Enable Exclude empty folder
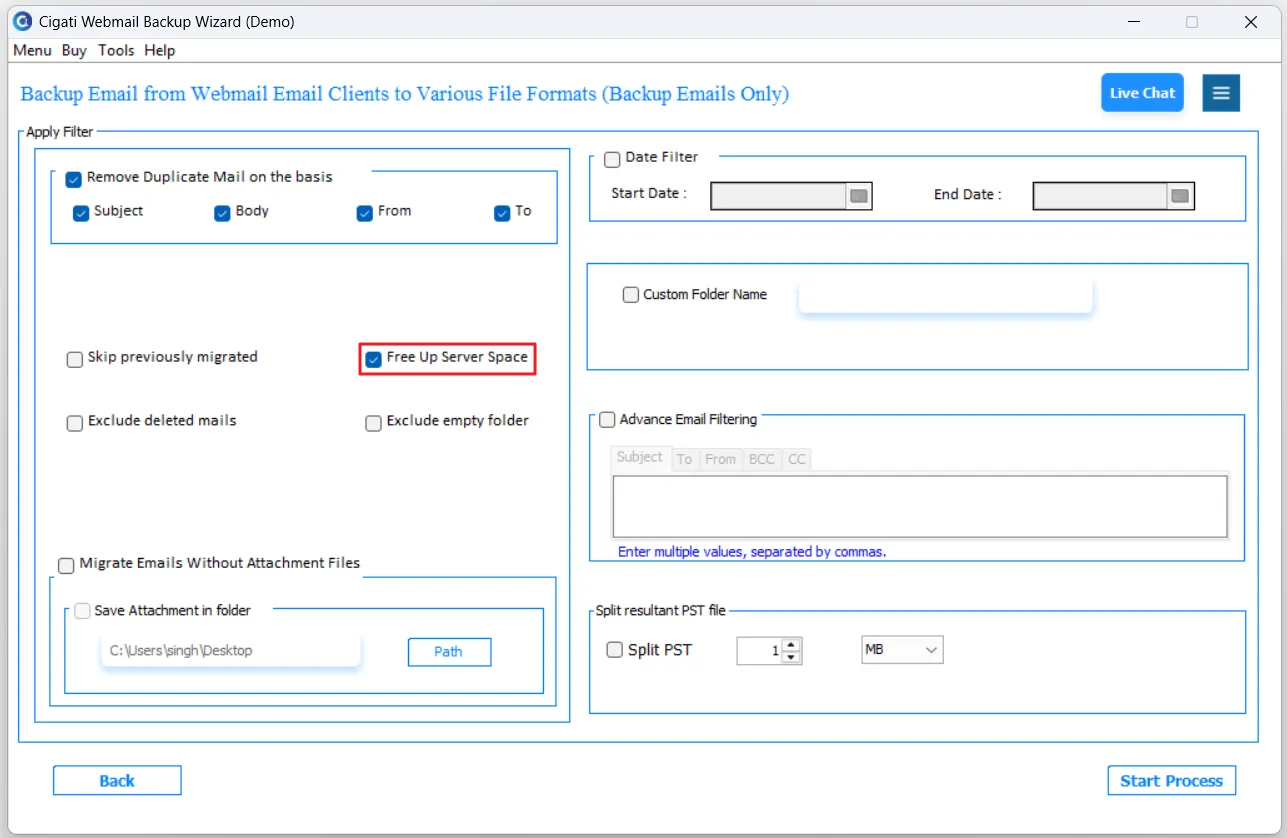The image size is (1287, 838). click(373, 424)
